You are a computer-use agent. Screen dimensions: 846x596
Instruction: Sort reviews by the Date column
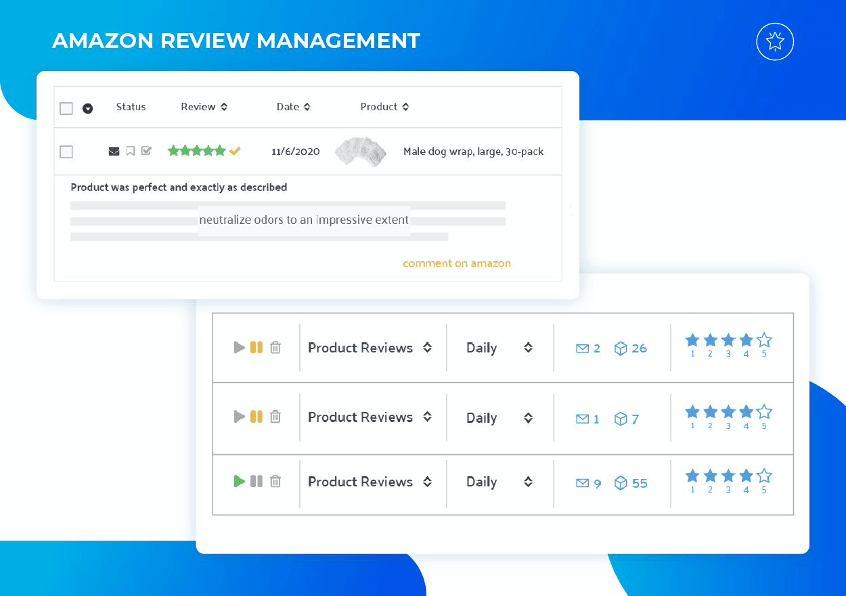coord(293,107)
